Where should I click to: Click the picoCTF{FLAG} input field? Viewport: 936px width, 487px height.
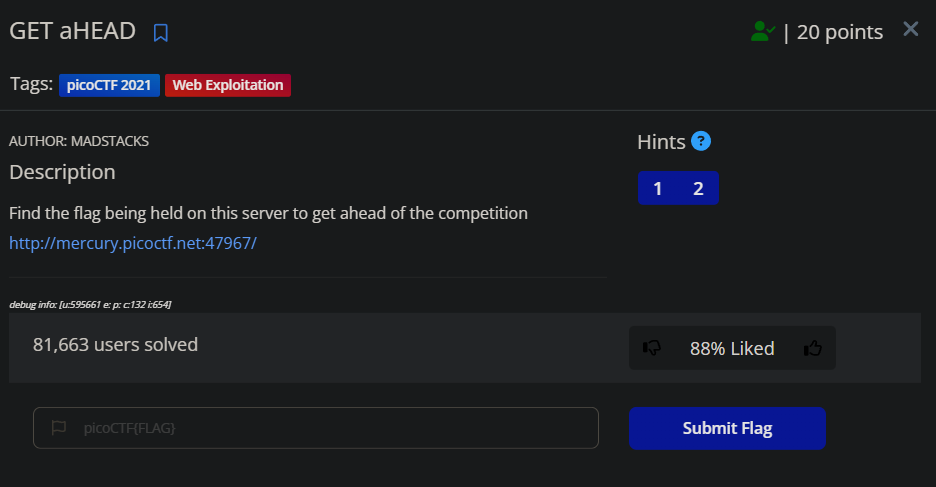click(x=316, y=428)
